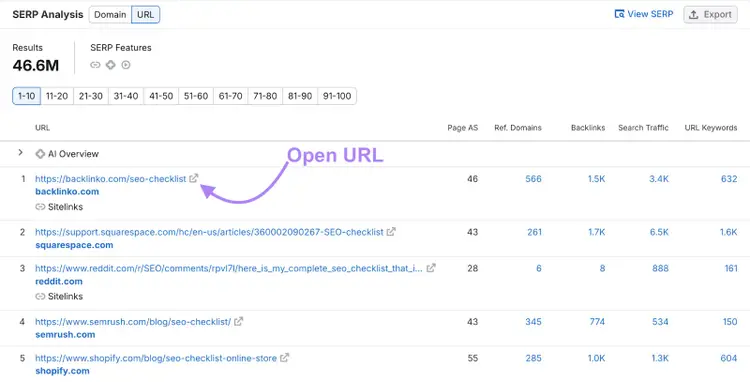Open external link icon for squarespace support URL

(x=391, y=231)
